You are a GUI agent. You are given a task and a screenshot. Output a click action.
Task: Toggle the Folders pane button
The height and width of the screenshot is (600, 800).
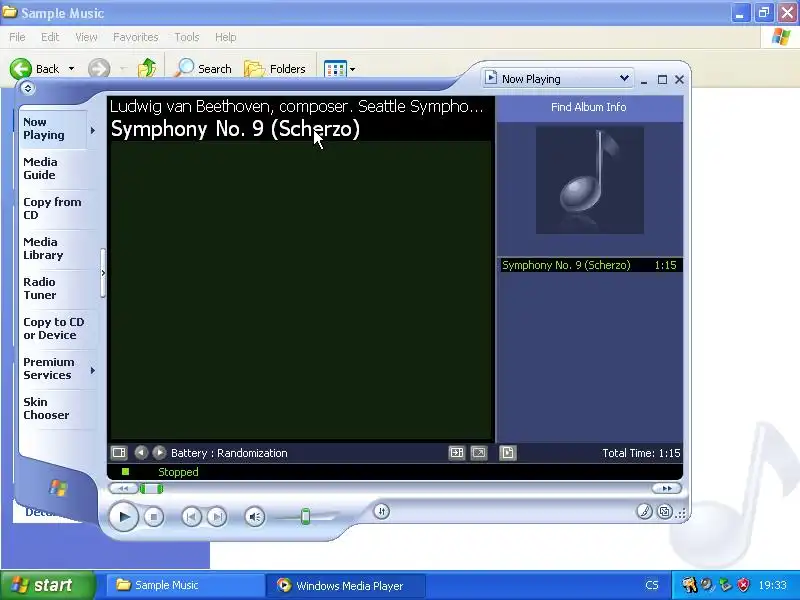pyautogui.click(x=274, y=68)
